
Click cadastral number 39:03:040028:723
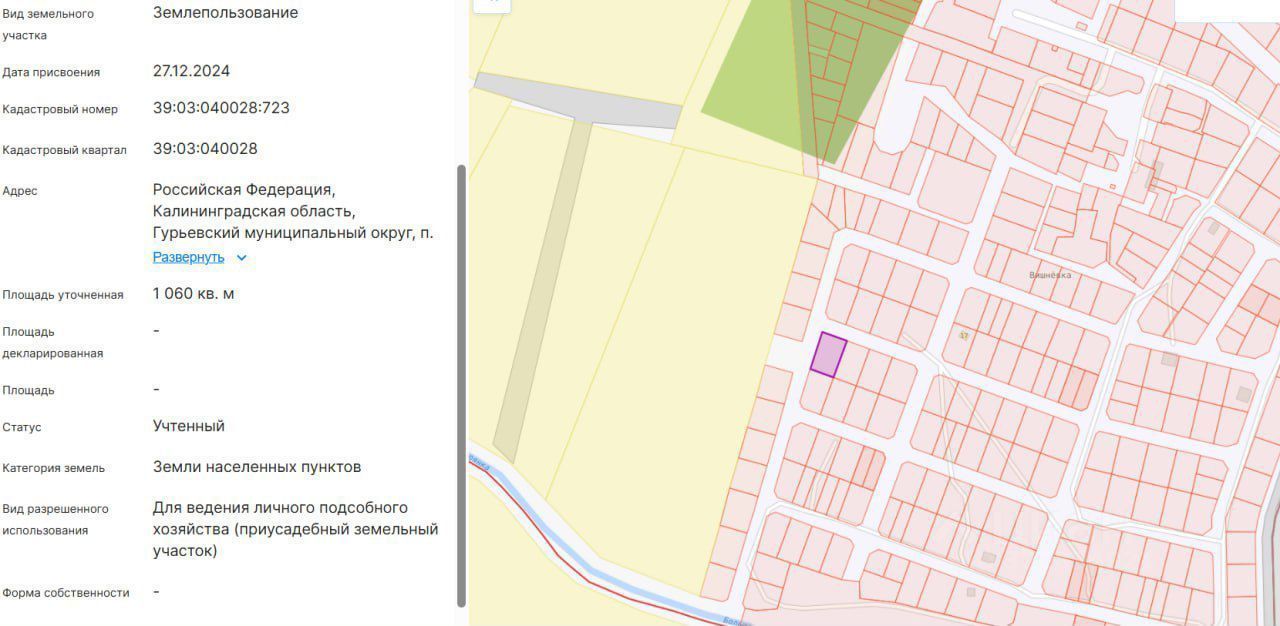point(221,108)
